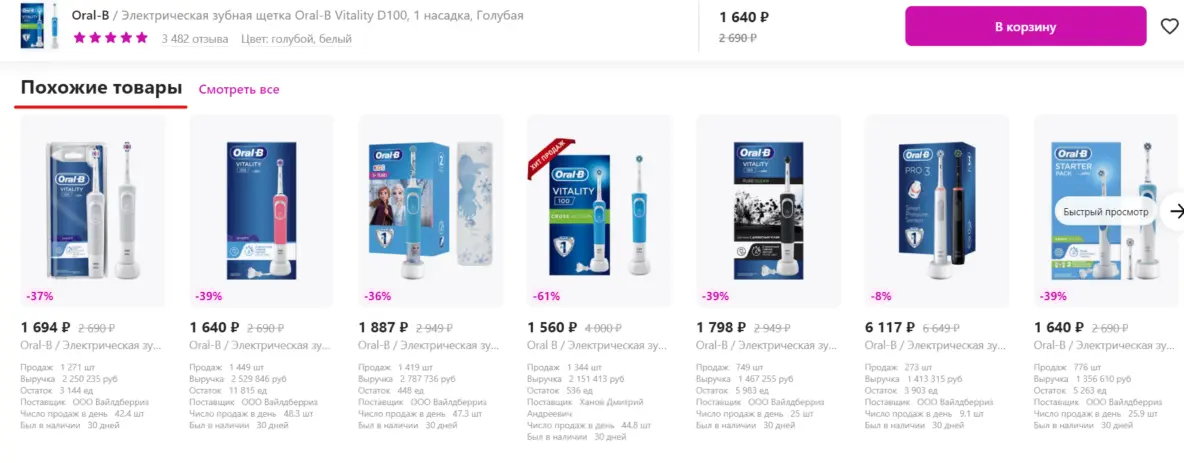This screenshot has width=1184, height=463.
Task: Add product to favorites with heart icon
Action: [x=1169, y=26]
